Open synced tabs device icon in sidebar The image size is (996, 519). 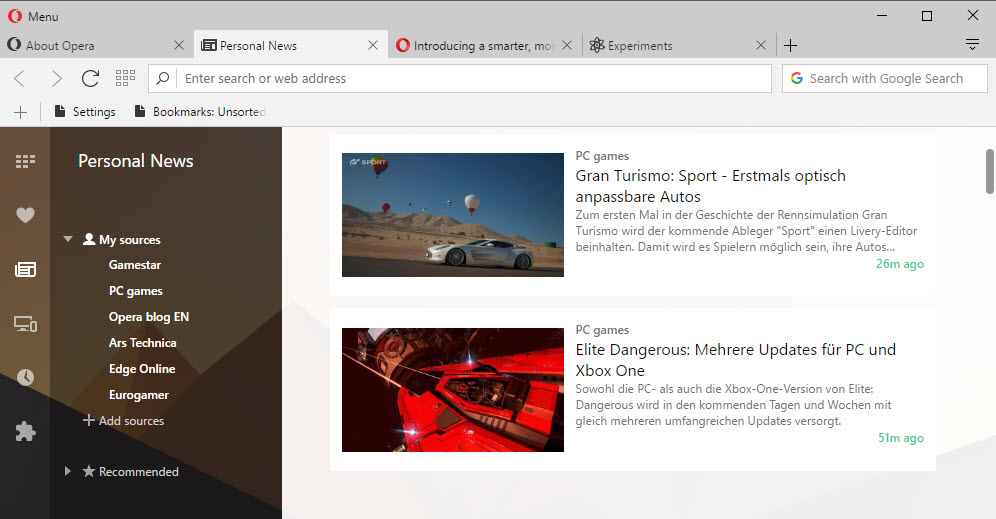point(25,324)
